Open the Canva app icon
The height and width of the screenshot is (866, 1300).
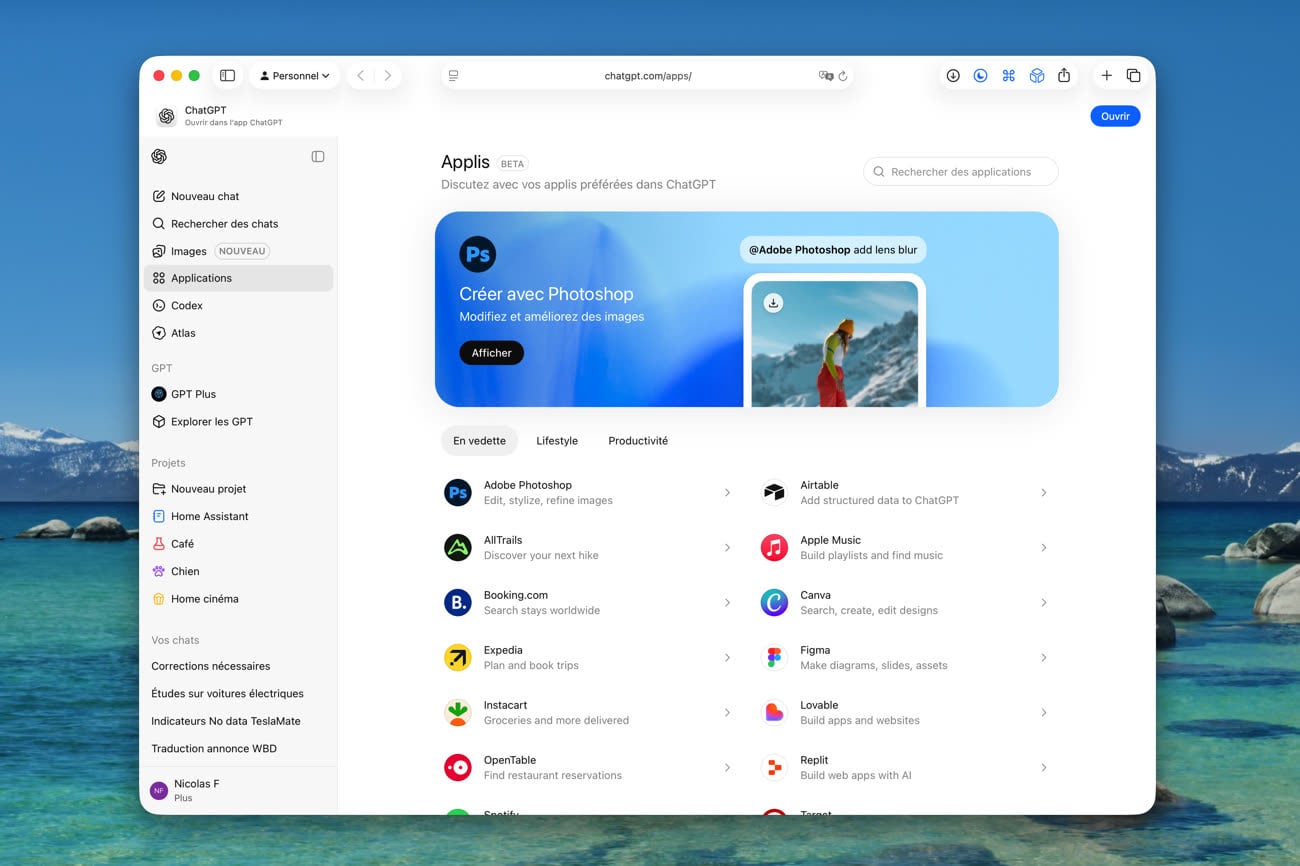(774, 602)
